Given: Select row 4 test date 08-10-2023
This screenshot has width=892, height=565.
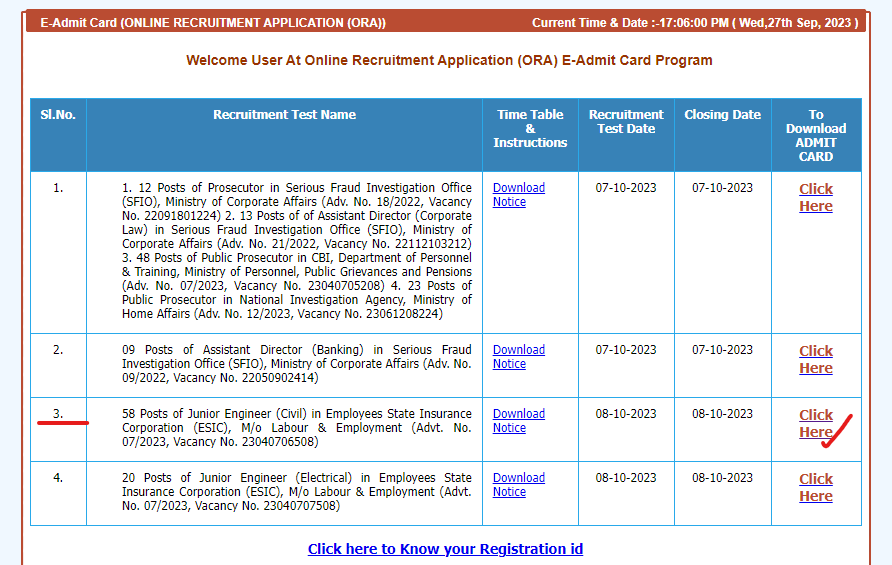Looking at the screenshot, I should click(626, 478).
